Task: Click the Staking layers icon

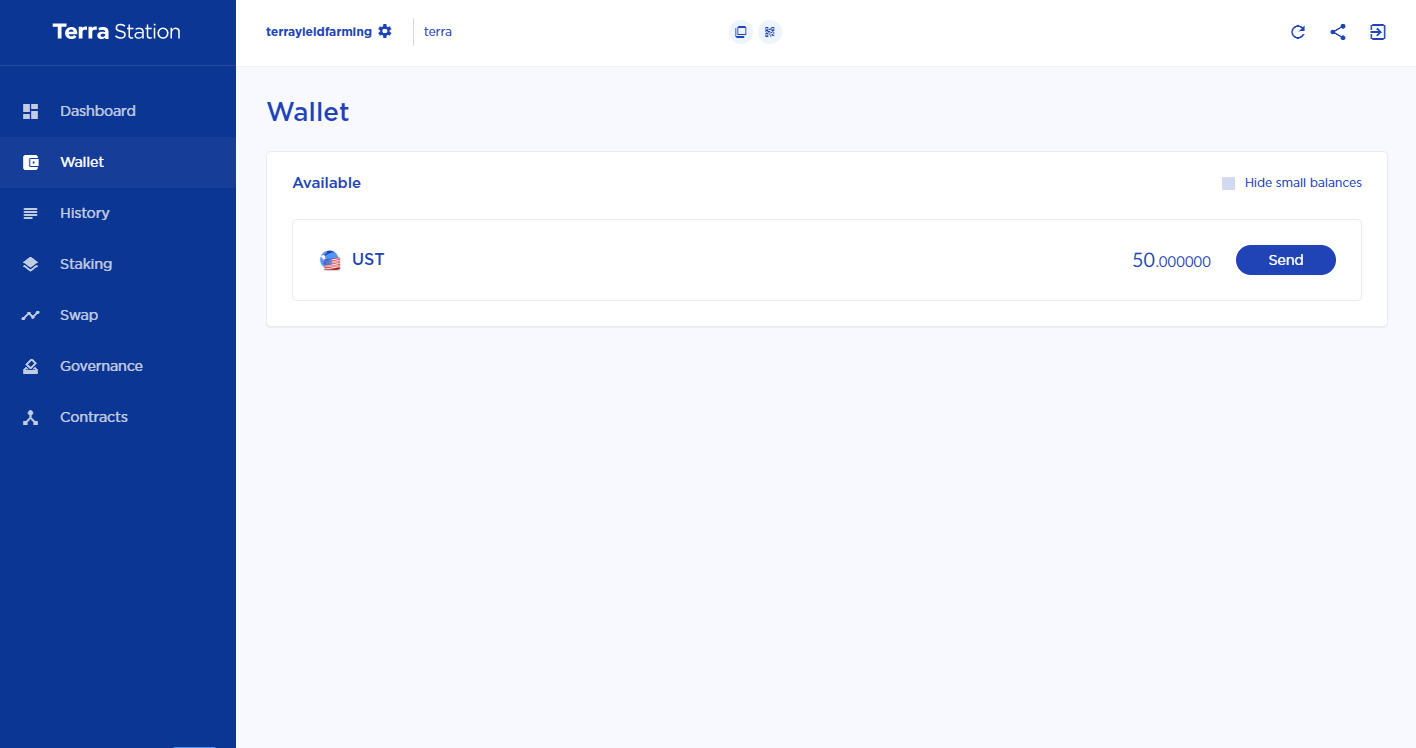Action: point(31,264)
